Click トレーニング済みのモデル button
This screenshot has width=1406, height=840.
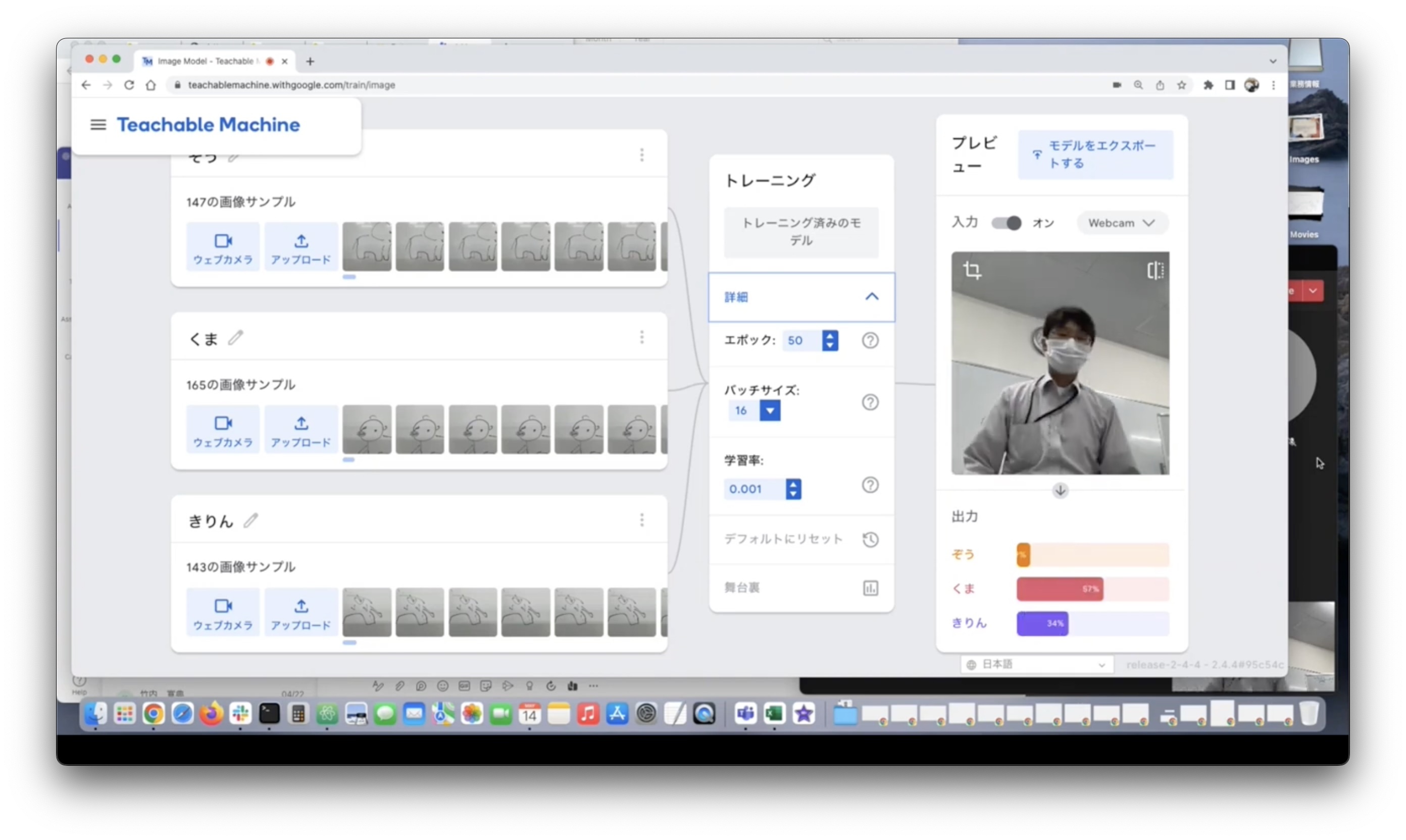(801, 232)
